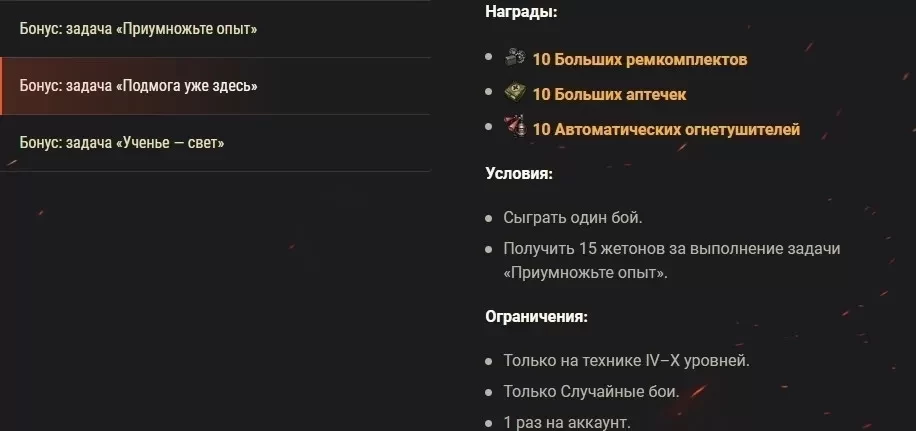Image resolution: width=916 pixels, height=431 pixels.
Task: Click the Условия heading
Action: [x=519, y=174]
